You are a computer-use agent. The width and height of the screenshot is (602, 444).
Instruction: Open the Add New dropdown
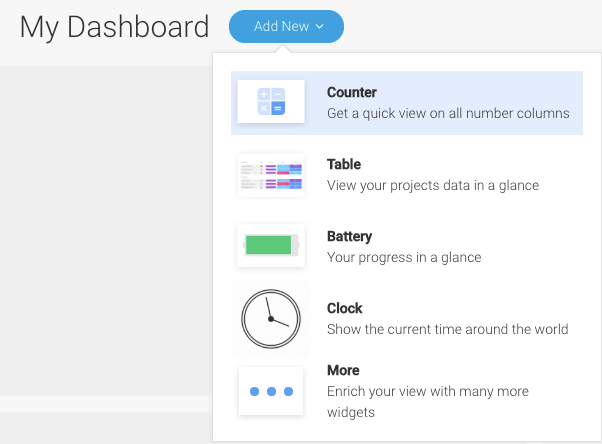[286, 27]
